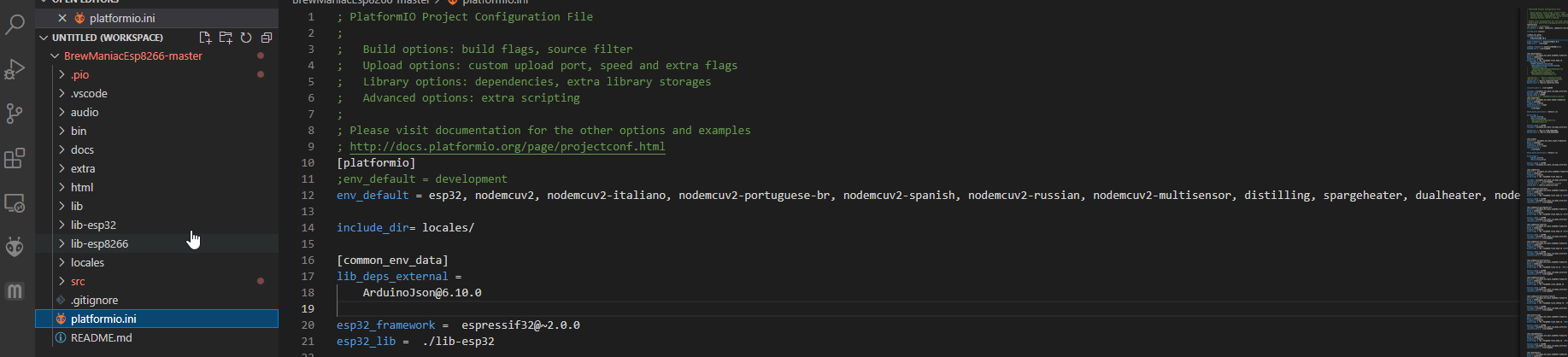Open Source Control view
Viewport: 1568px width, 357px height.
click(x=15, y=114)
